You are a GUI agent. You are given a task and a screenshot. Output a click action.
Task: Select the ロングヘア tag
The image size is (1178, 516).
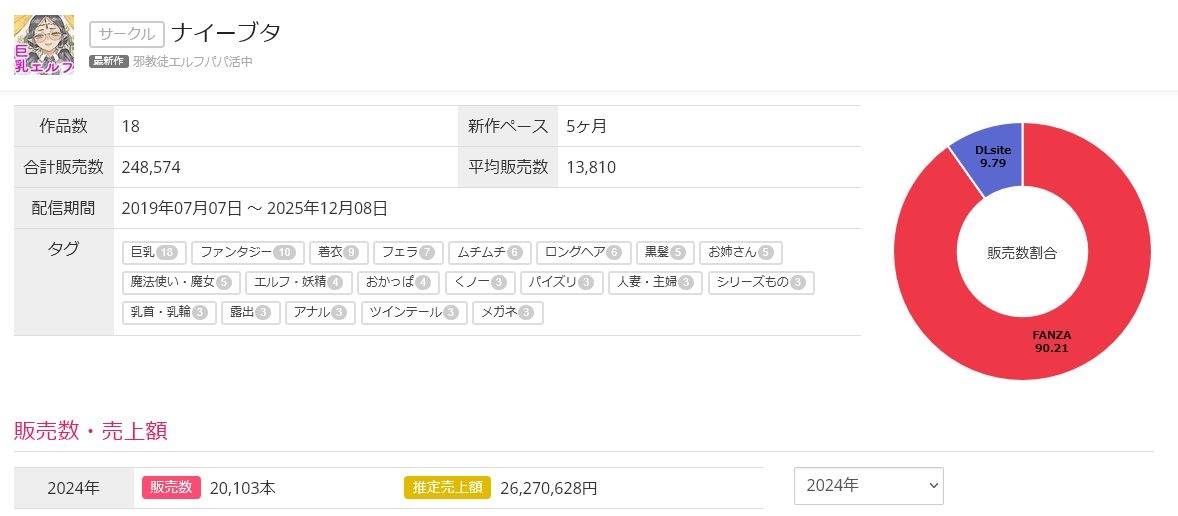(583, 253)
